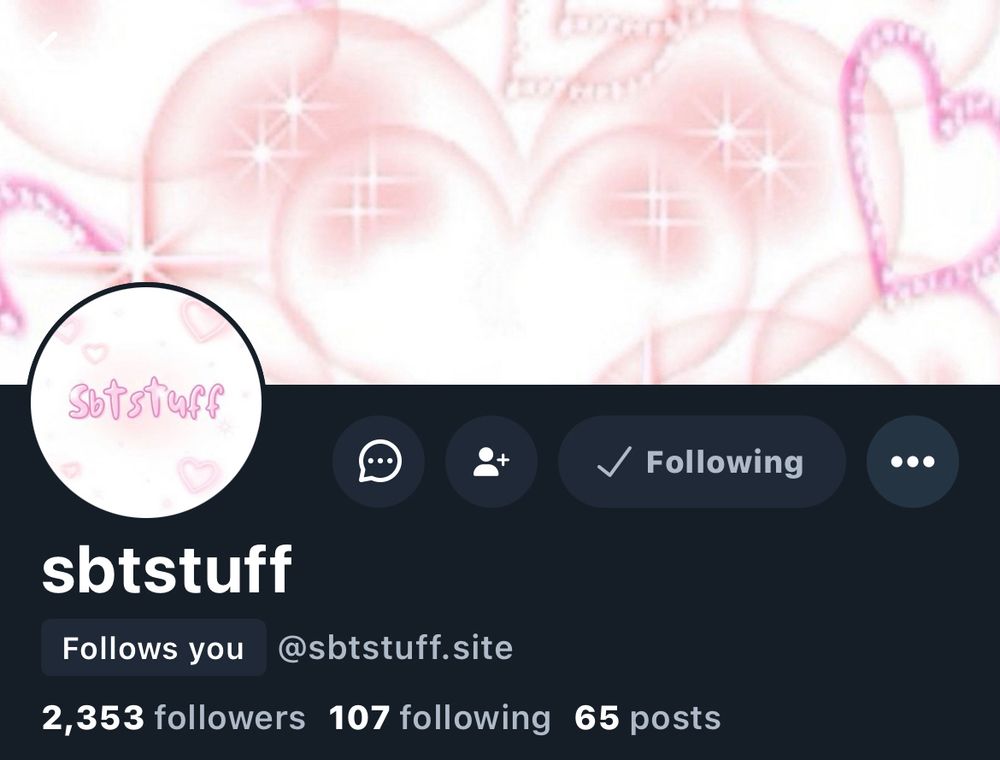Open chat with the speech bubble icon
The height and width of the screenshot is (760, 1000).
(x=379, y=461)
